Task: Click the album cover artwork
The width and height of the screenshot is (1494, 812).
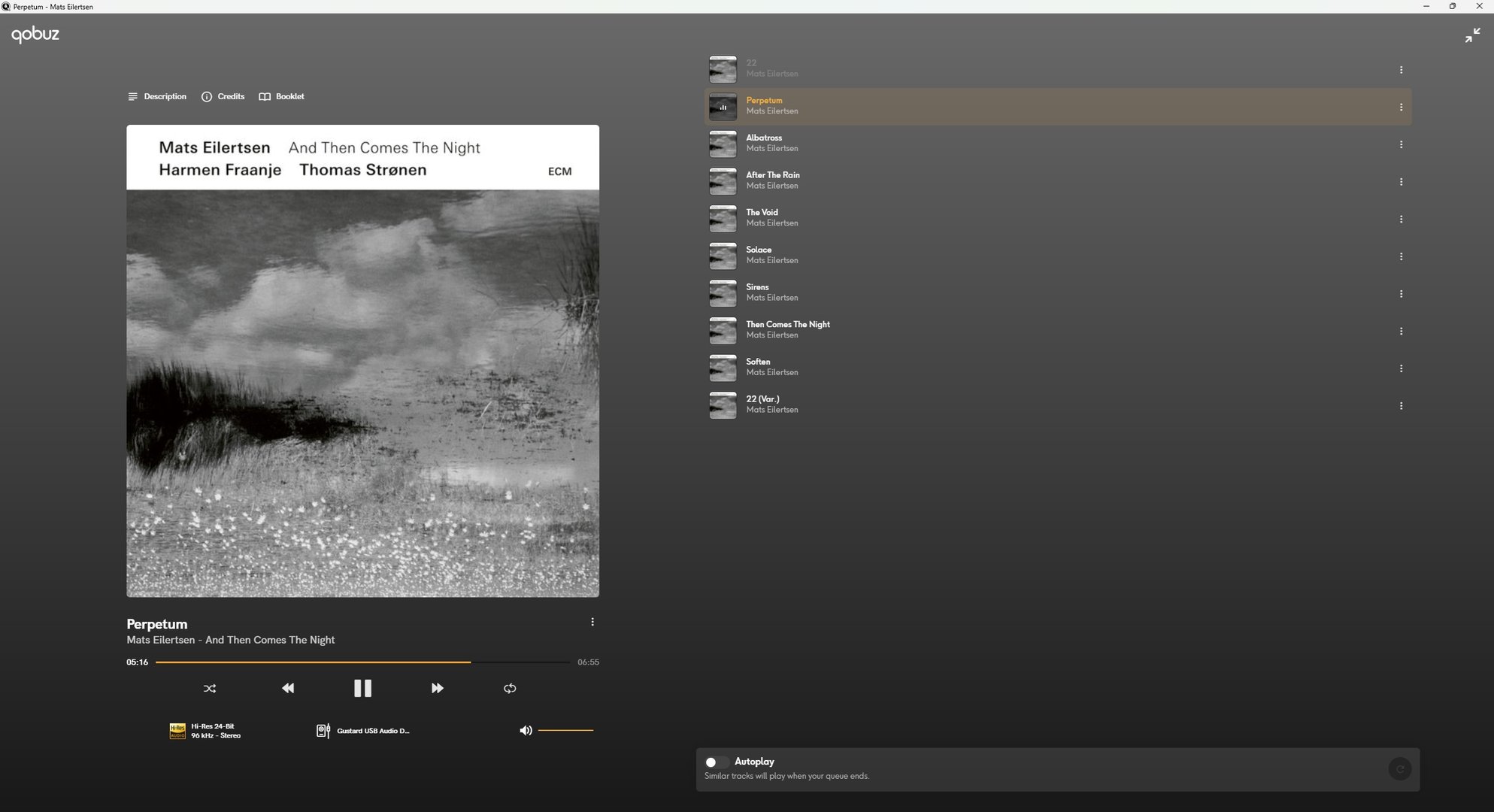Action: click(362, 361)
